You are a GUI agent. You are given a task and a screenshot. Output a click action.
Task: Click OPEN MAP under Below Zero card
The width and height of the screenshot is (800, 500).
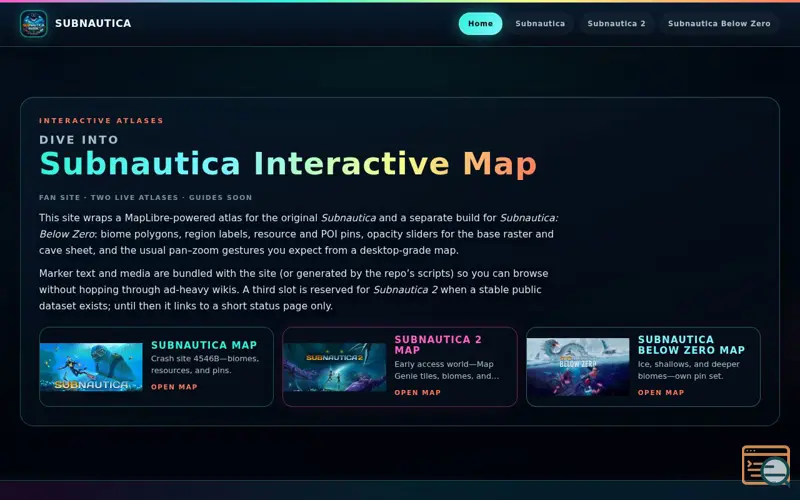pyautogui.click(x=661, y=393)
